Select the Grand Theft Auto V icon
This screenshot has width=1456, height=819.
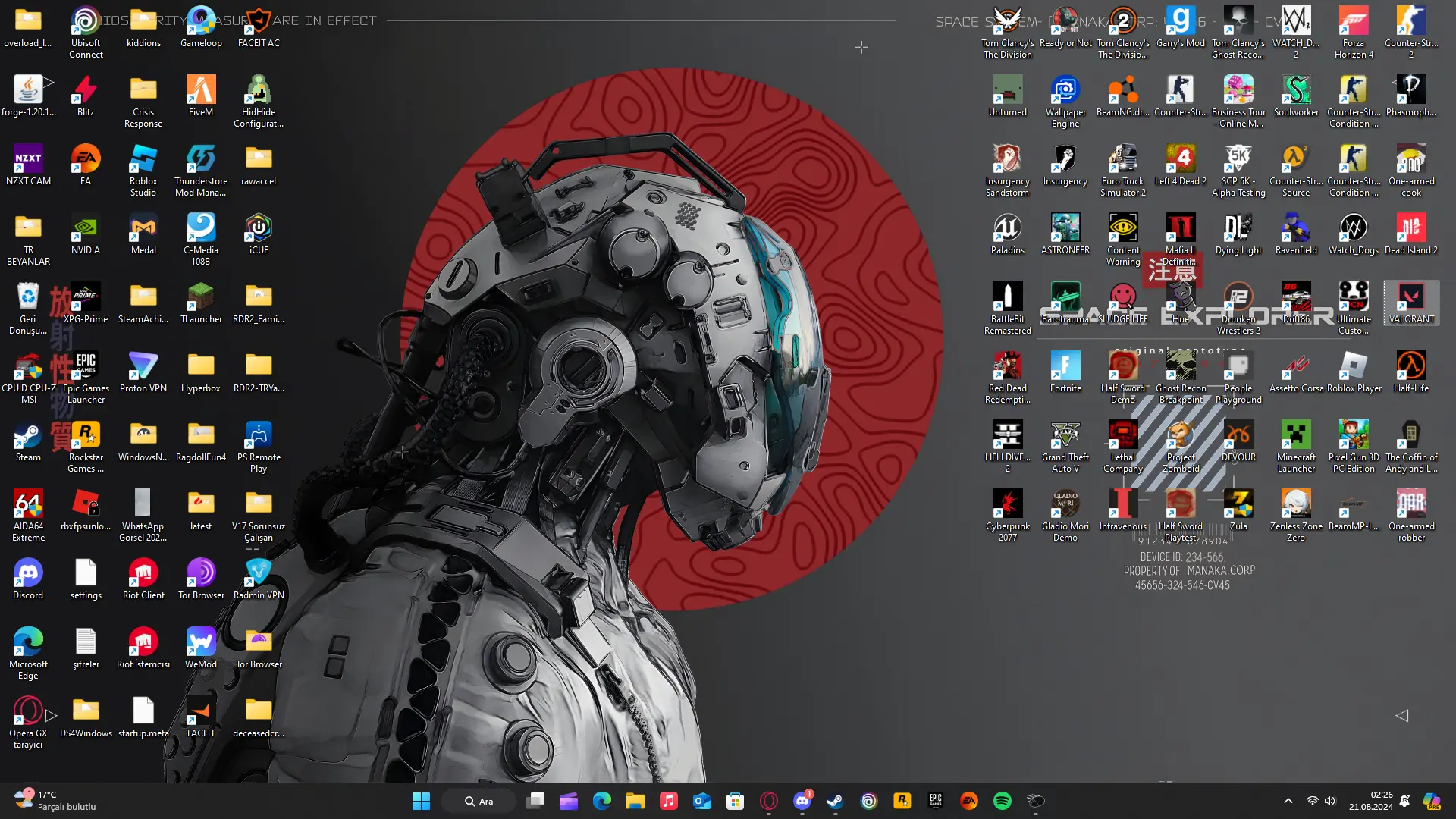pos(1065,446)
